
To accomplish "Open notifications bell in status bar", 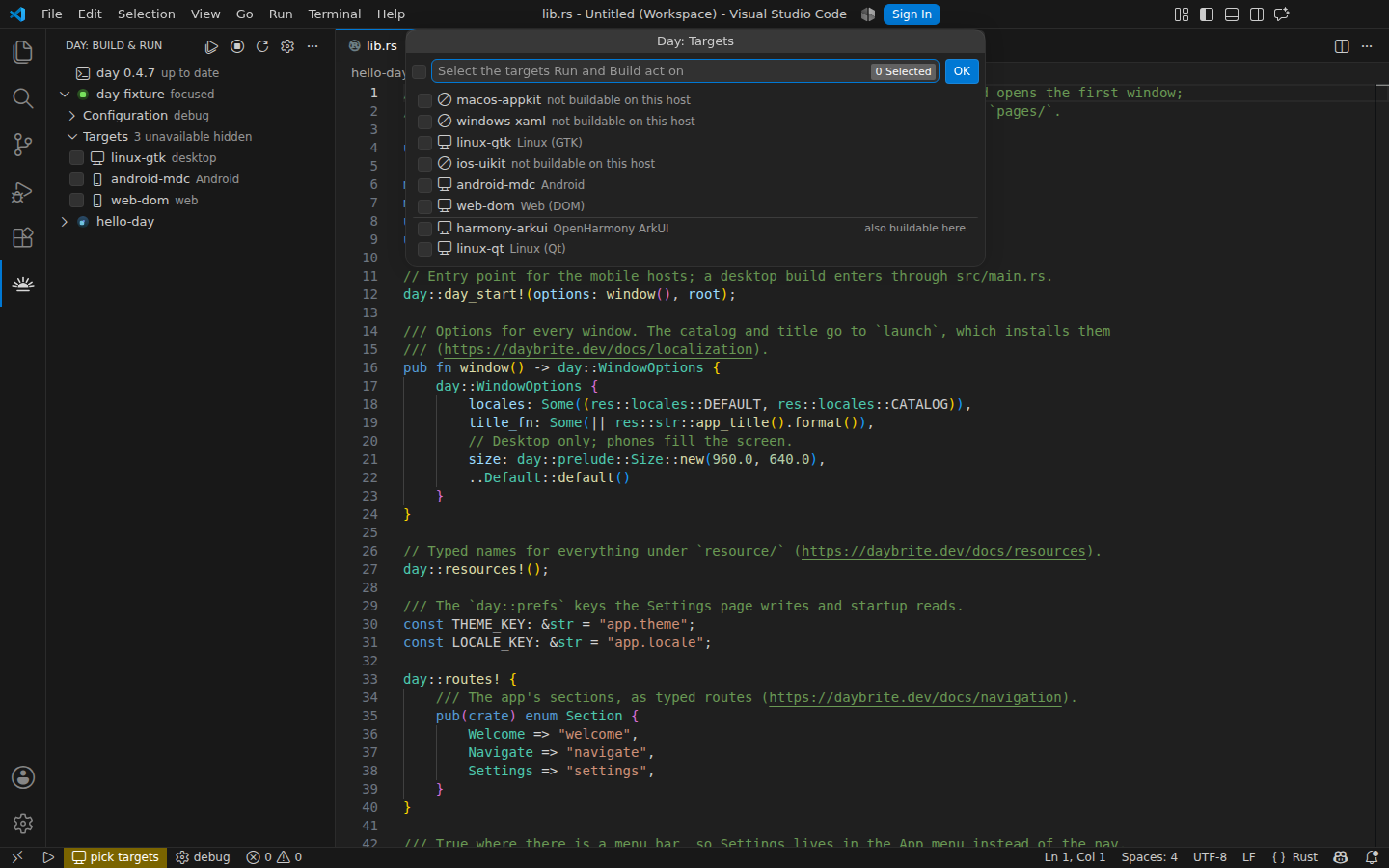I will (x=1372, y=857).
